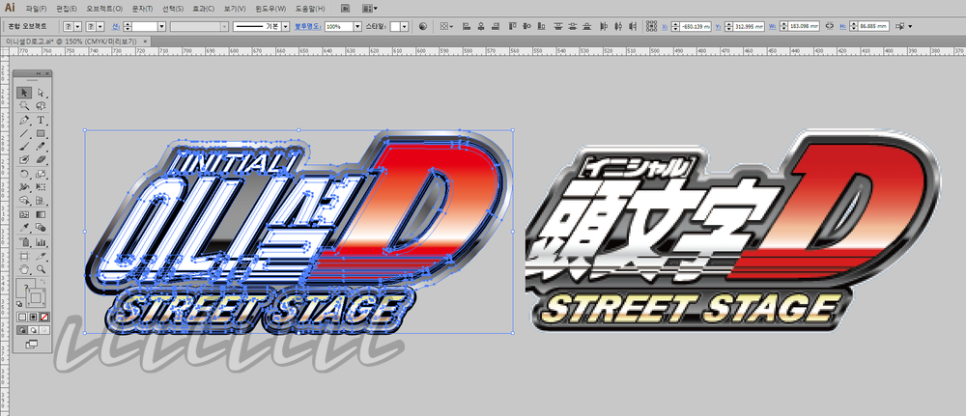Open the 편집(E) menu
Screen dimensions: 966x416
point(67,9)
